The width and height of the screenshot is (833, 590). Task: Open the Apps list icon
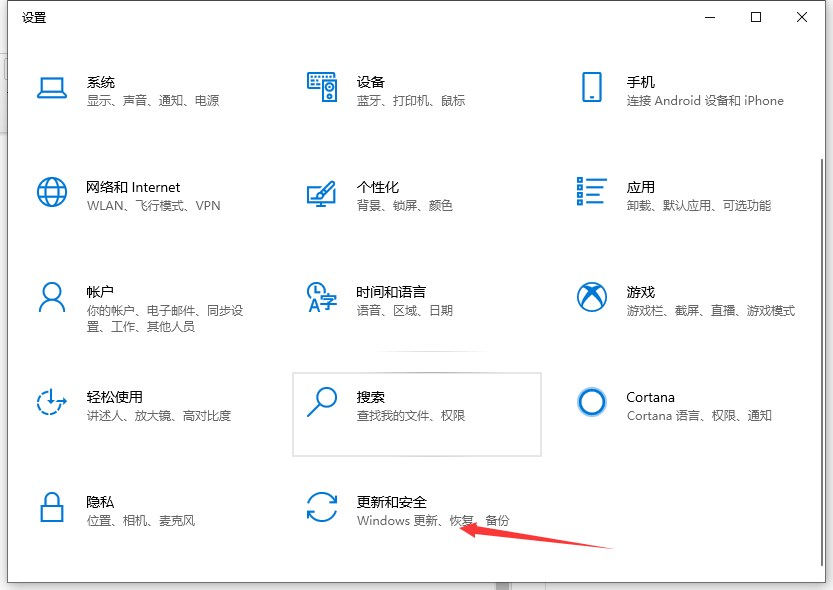(x=592, y=192)
